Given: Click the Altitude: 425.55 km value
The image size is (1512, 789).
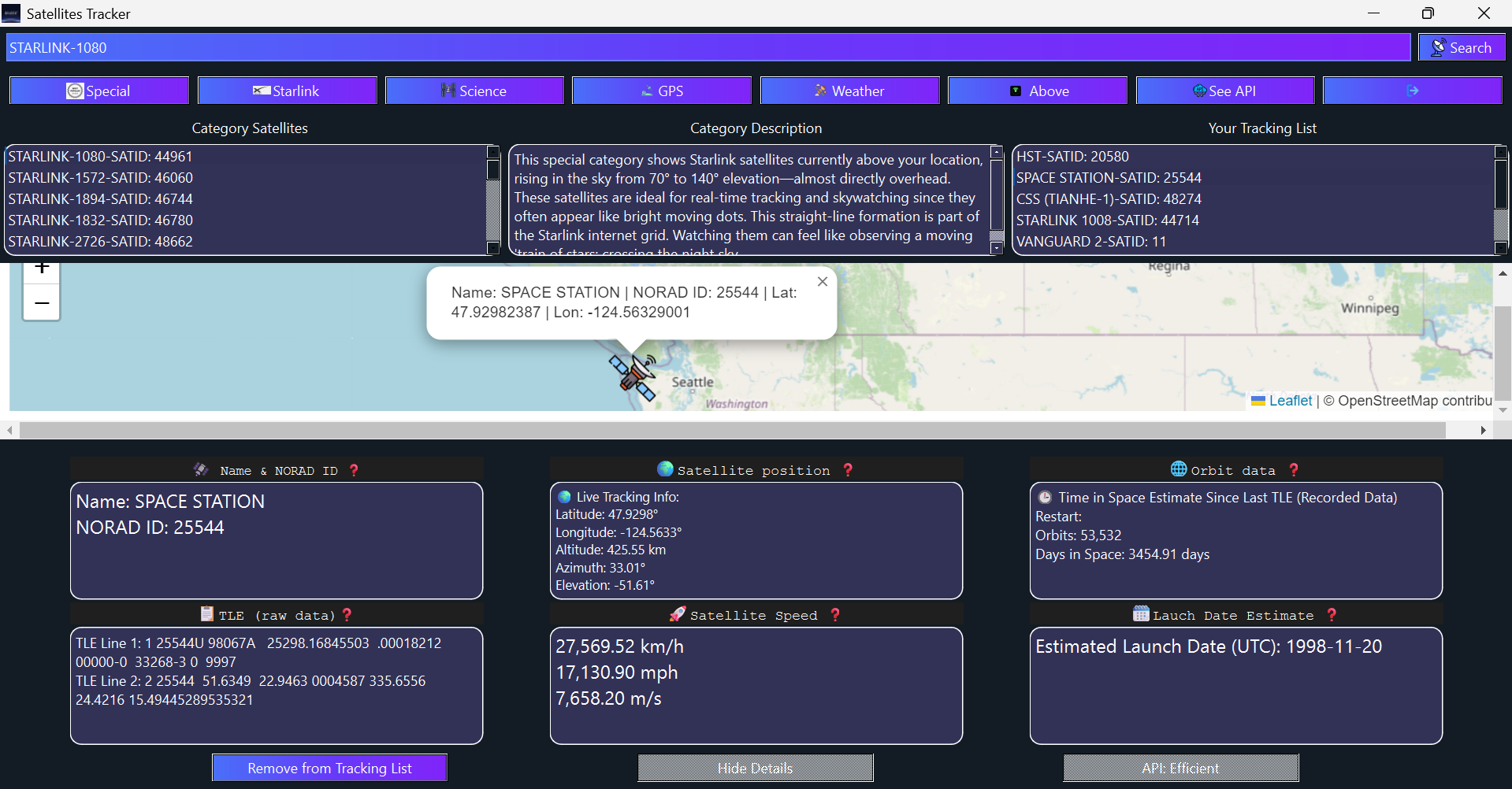Looking at the screenshot, I should coord(611,550).
